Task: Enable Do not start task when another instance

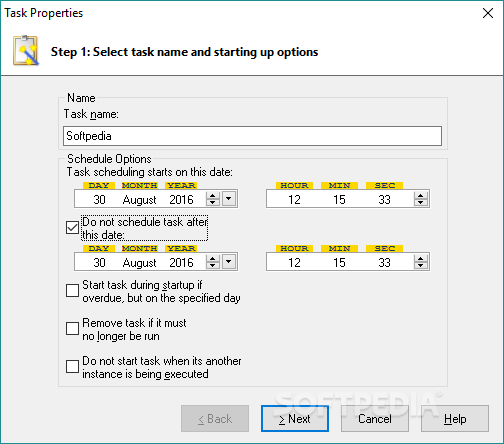Action: tap(72, 367)
